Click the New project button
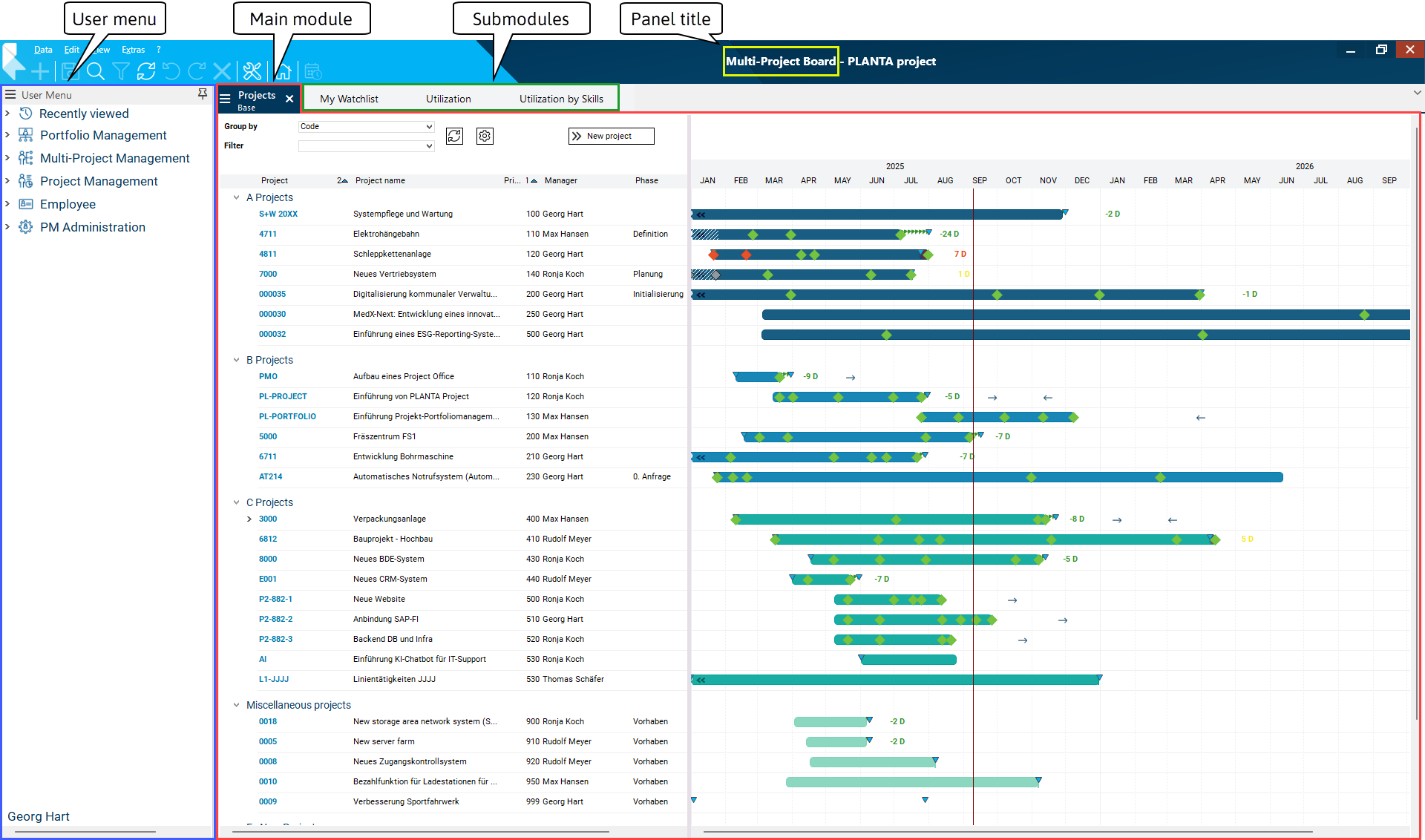1425x840 pixels. click(610, 136)
